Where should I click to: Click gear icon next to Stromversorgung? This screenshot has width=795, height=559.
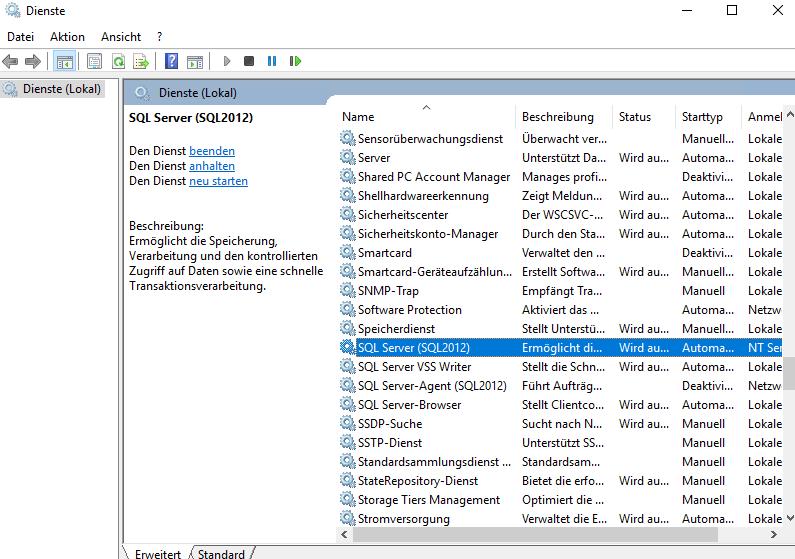coord(347,518)
